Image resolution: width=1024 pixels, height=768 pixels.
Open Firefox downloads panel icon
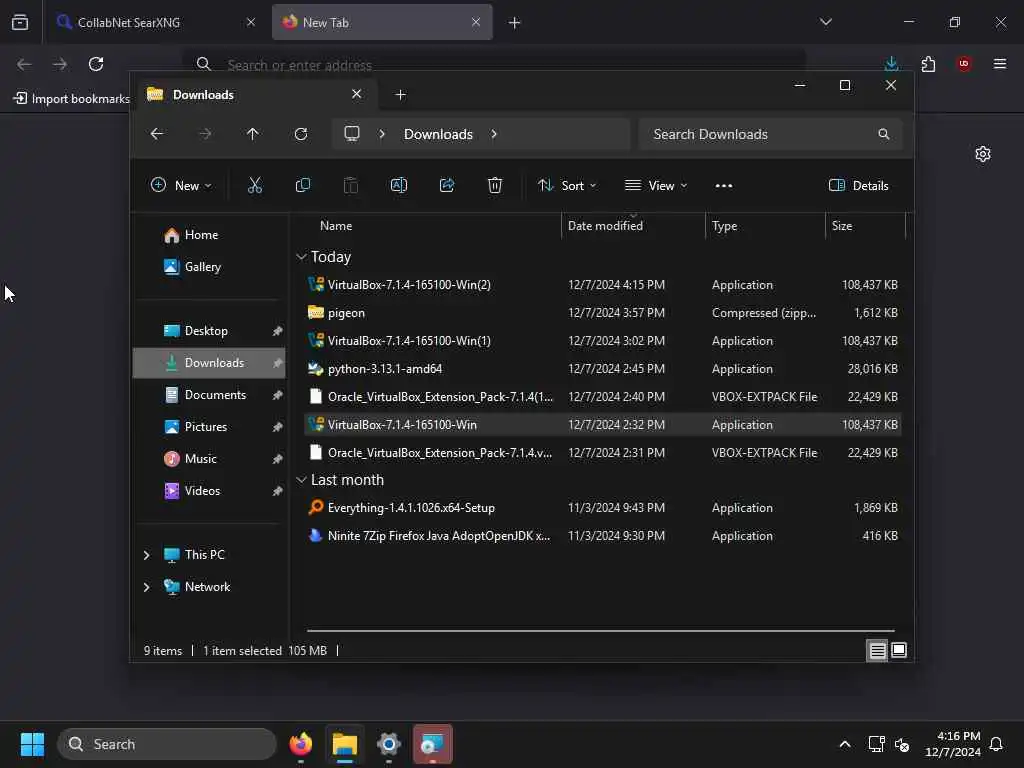(x=891, y=64)
